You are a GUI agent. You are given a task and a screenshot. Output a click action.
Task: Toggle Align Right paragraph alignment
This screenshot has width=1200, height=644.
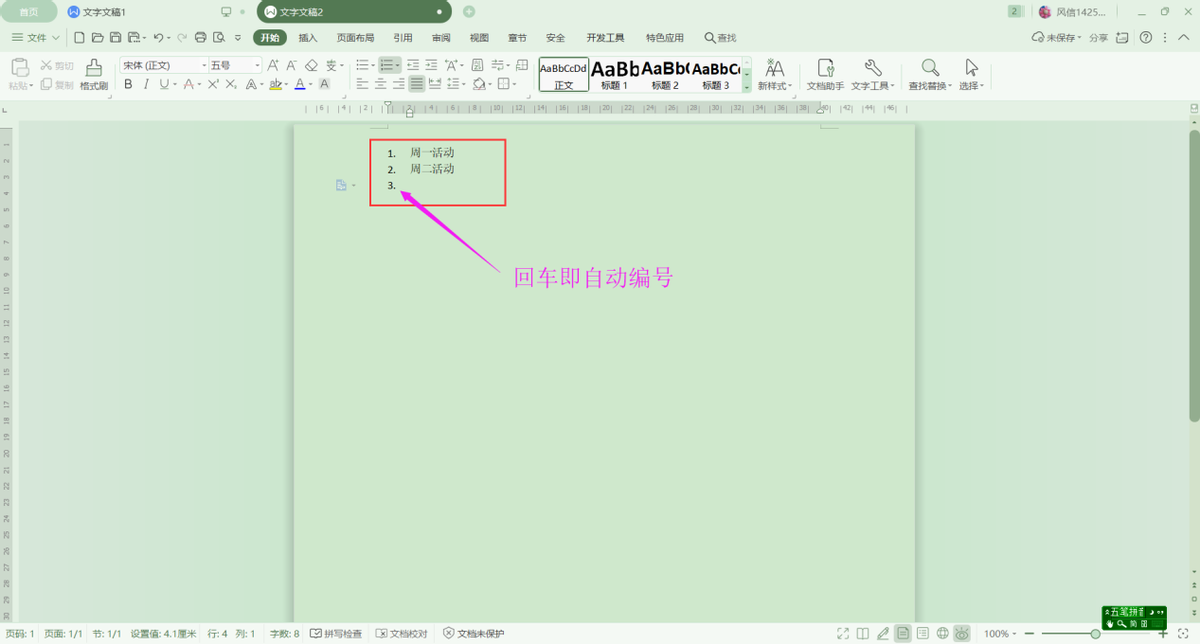398,85
